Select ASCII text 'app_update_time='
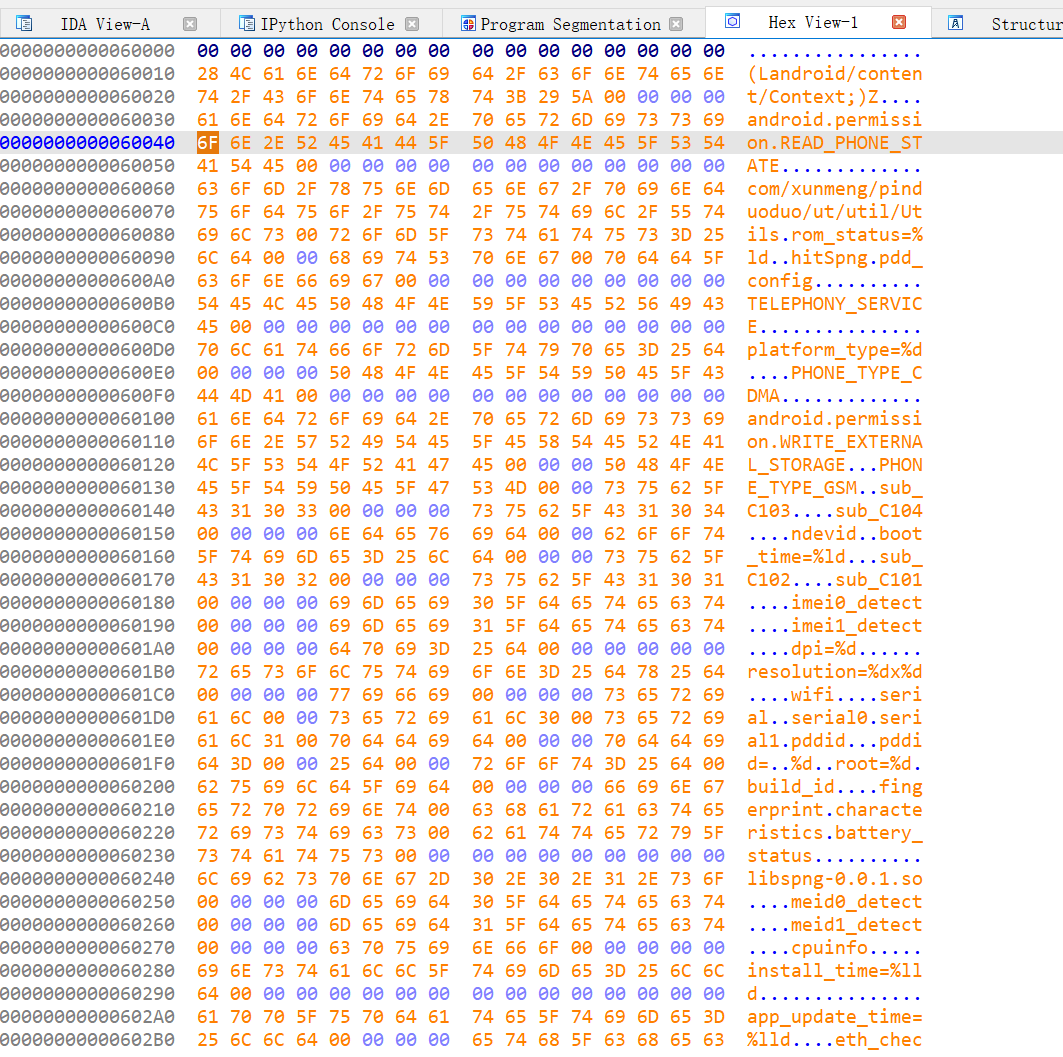1063x1057 pixels. 835,1017
